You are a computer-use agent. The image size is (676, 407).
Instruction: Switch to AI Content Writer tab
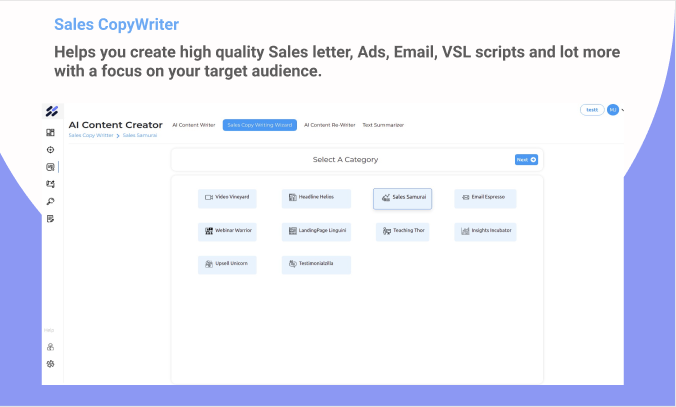[x=194, y=125]
